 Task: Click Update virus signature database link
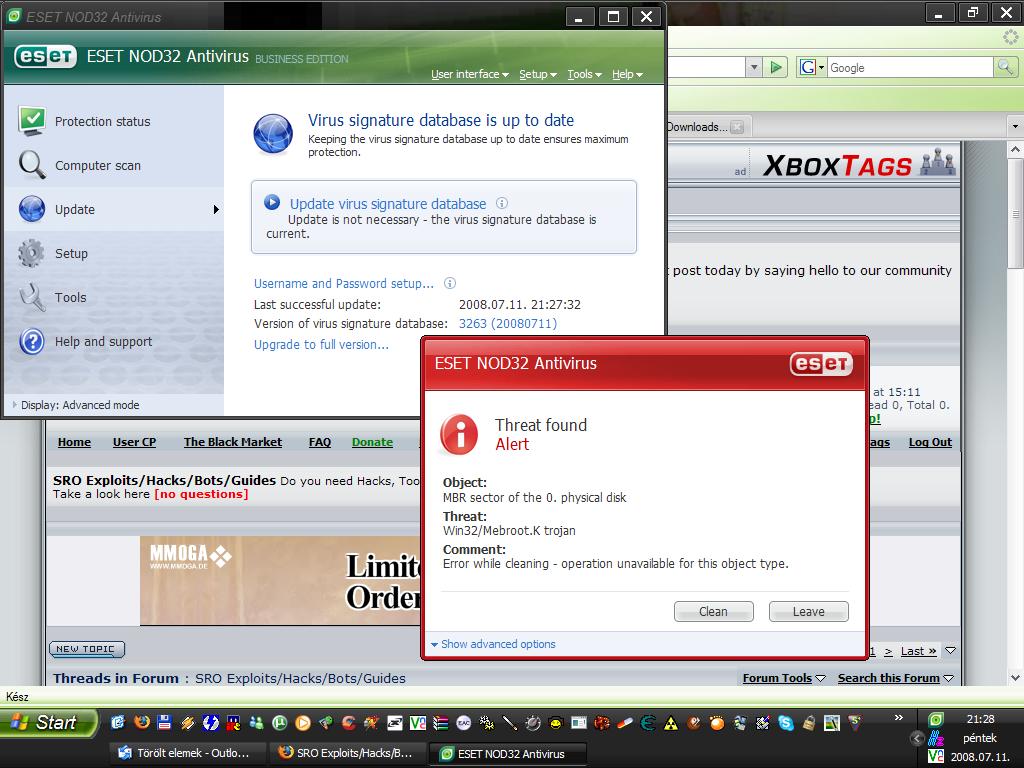[x=388, y=204]
